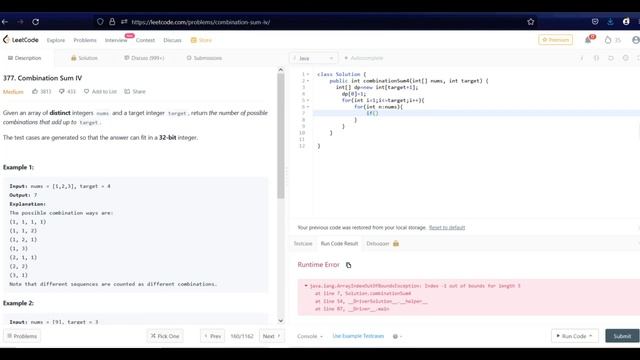Click the editor curly braces format icon
The image size is (640, 360).
(x=596, y=58)
